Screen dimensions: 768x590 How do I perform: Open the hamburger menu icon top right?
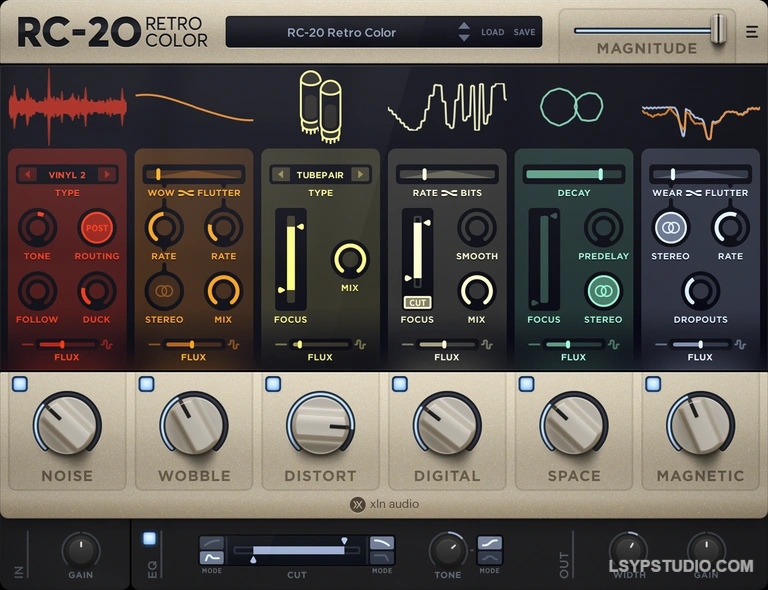click(751, 32)
